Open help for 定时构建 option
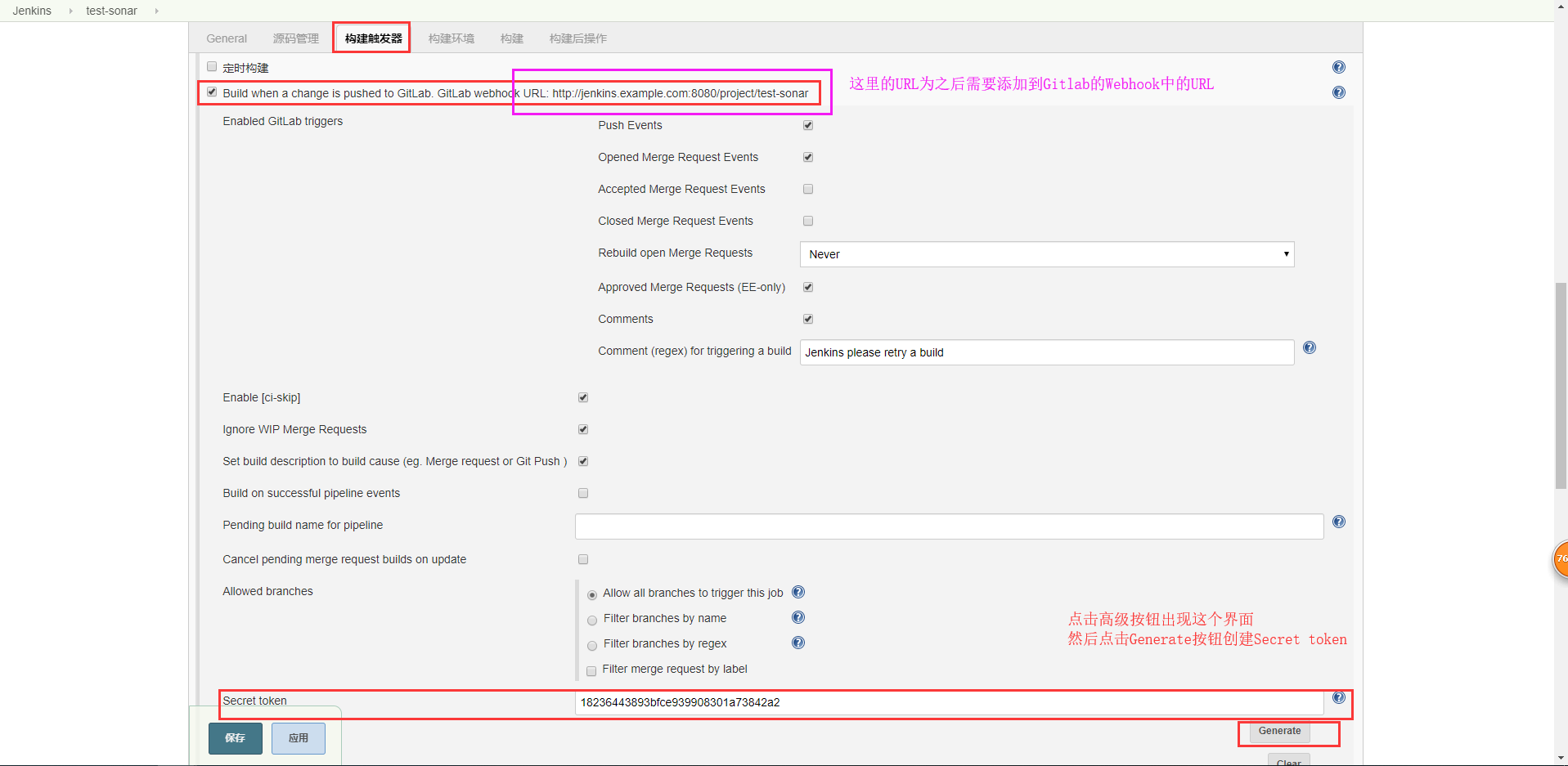 click(x=1338, y=67)
